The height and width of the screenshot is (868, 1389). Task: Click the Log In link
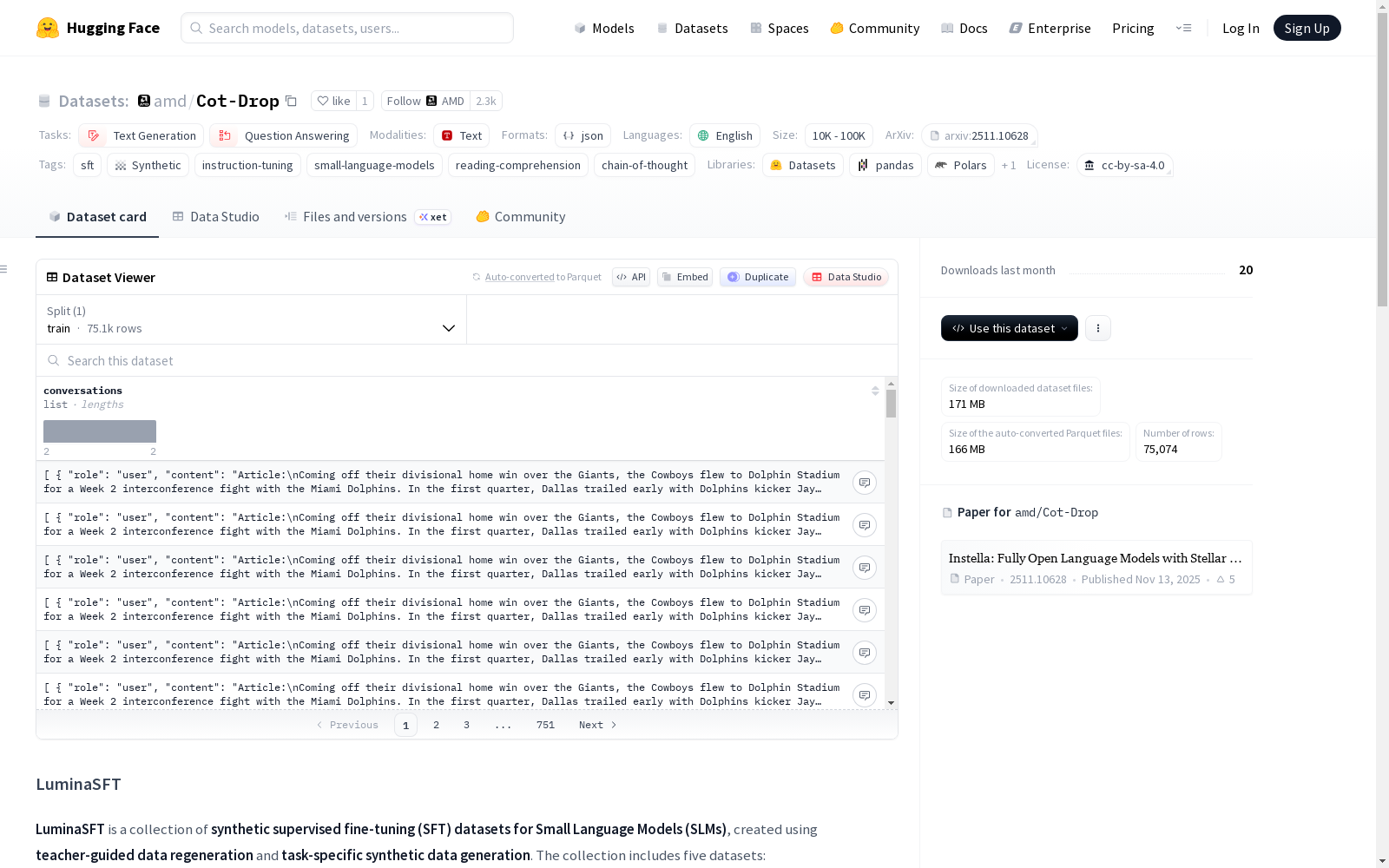click(1241, 28)
